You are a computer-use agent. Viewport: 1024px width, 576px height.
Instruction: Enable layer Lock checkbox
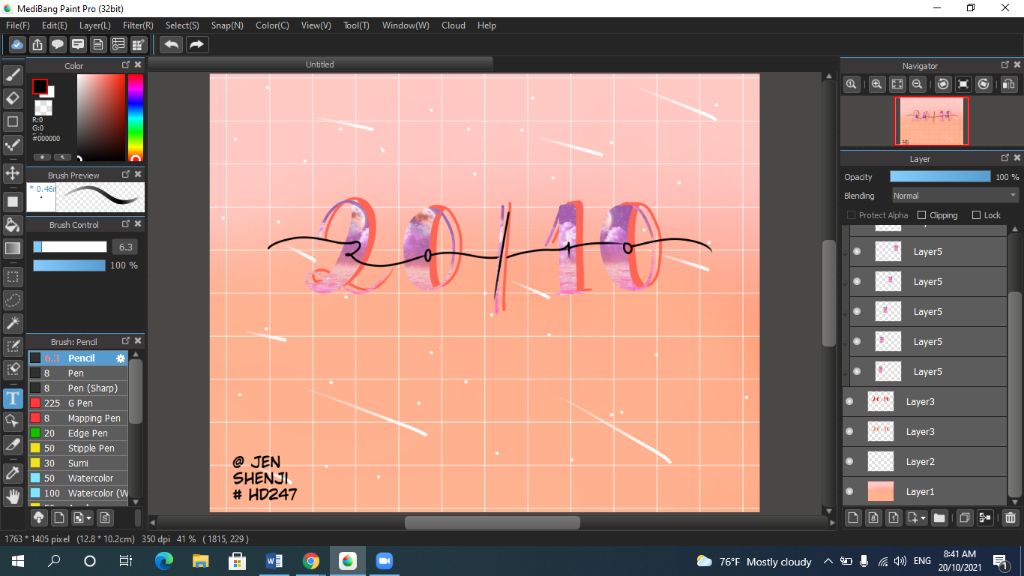coord(976,215)
